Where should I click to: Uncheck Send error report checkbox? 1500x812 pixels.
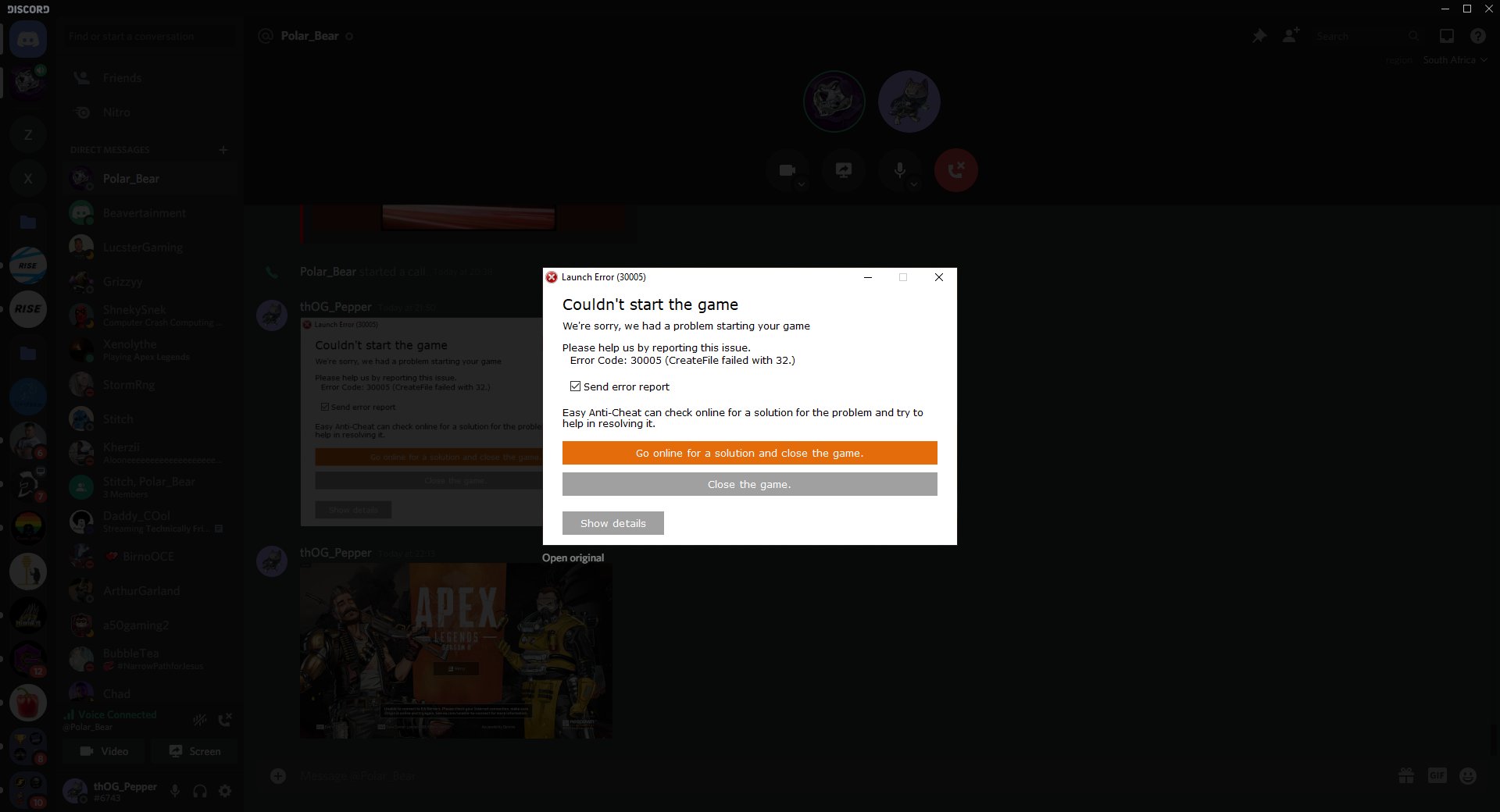[575, 386]
